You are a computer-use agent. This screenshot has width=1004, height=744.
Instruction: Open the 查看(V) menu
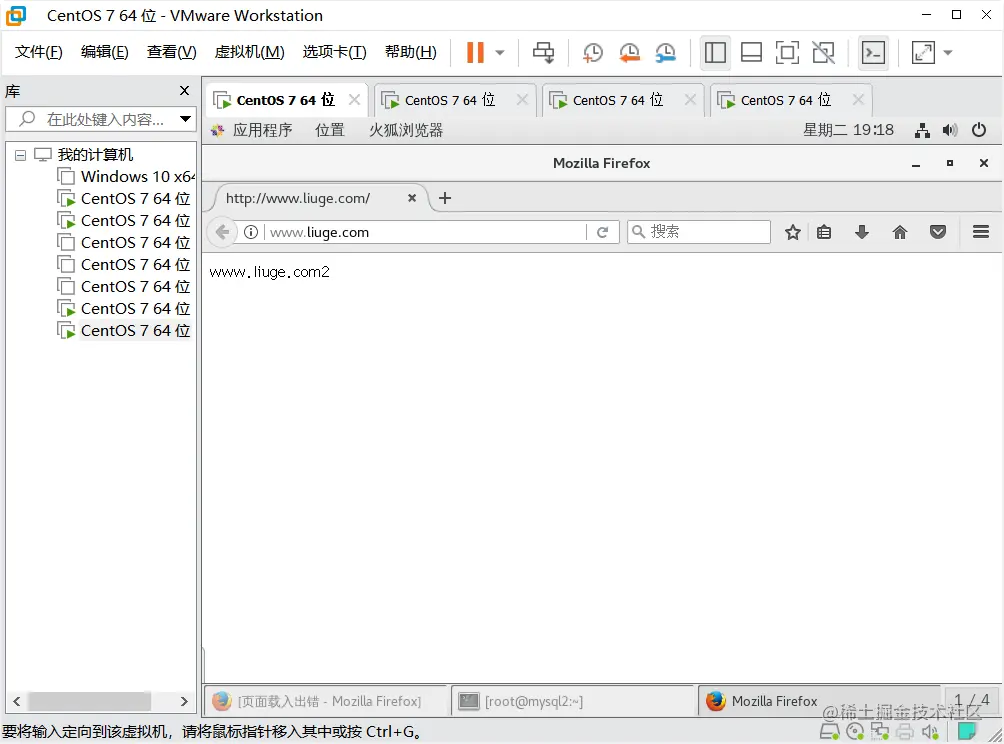171,52
